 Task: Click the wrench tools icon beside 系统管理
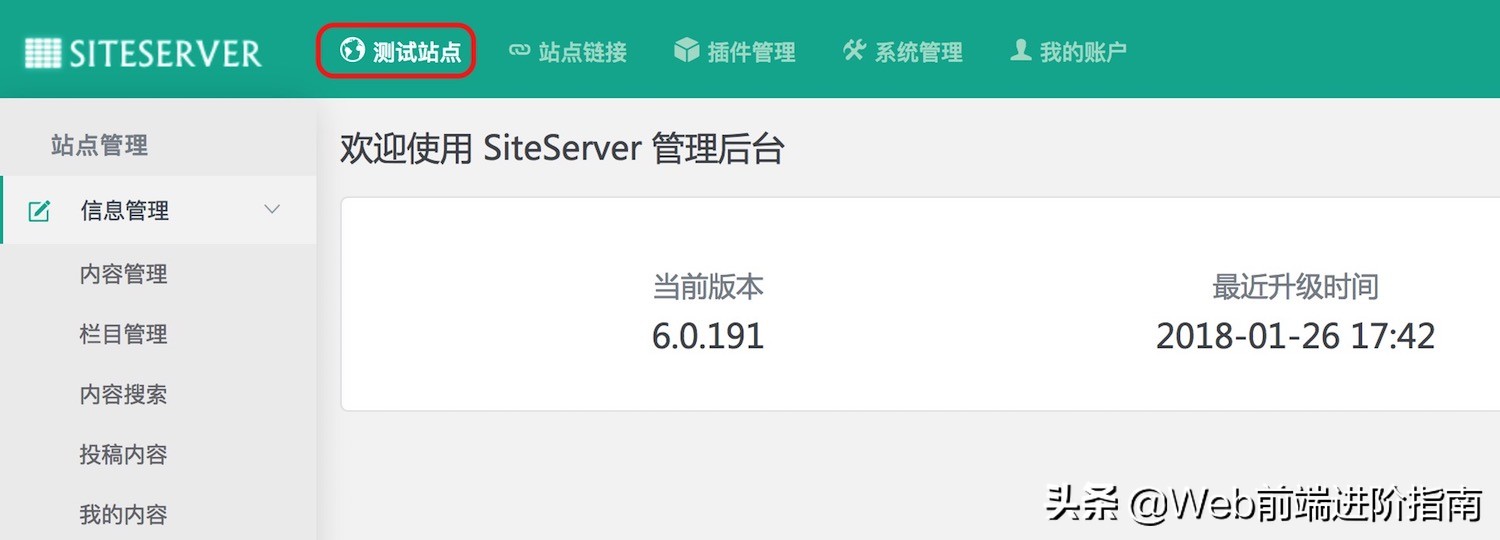click(853, 49)
